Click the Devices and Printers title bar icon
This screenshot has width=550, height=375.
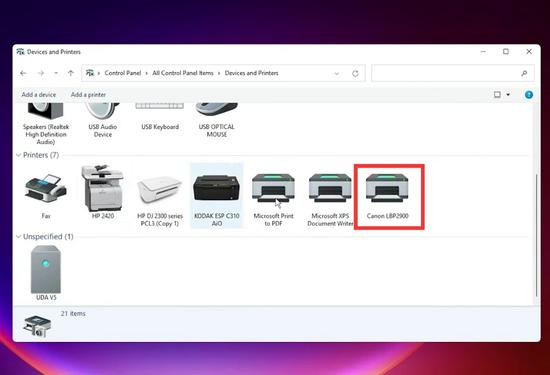(20, 52)
